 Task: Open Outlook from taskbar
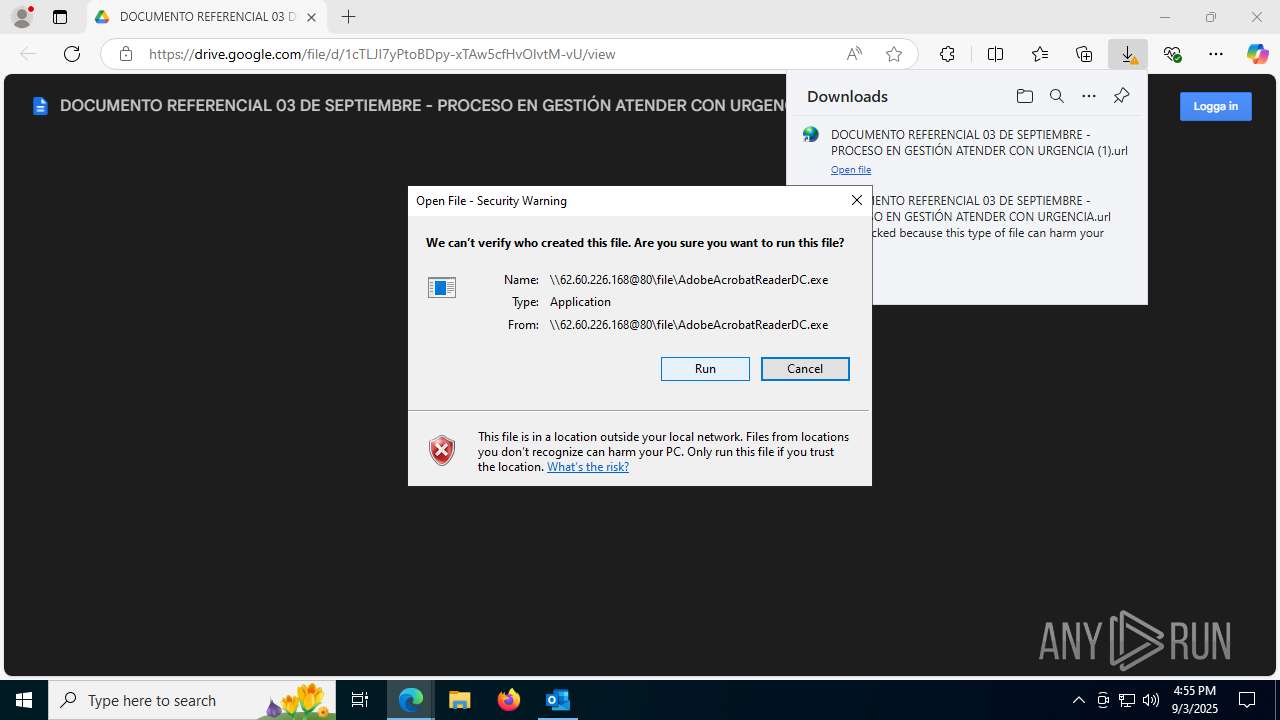(x=557, y=700)
